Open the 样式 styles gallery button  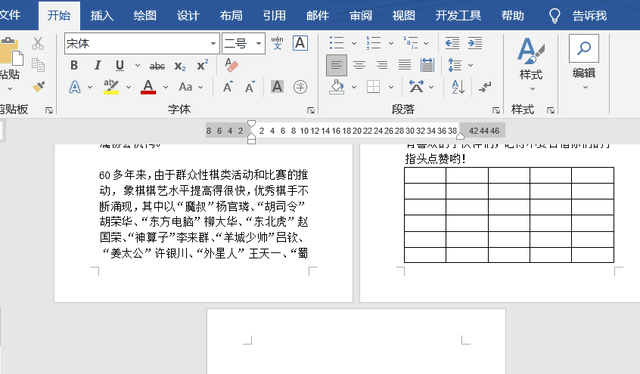[531, 64]
